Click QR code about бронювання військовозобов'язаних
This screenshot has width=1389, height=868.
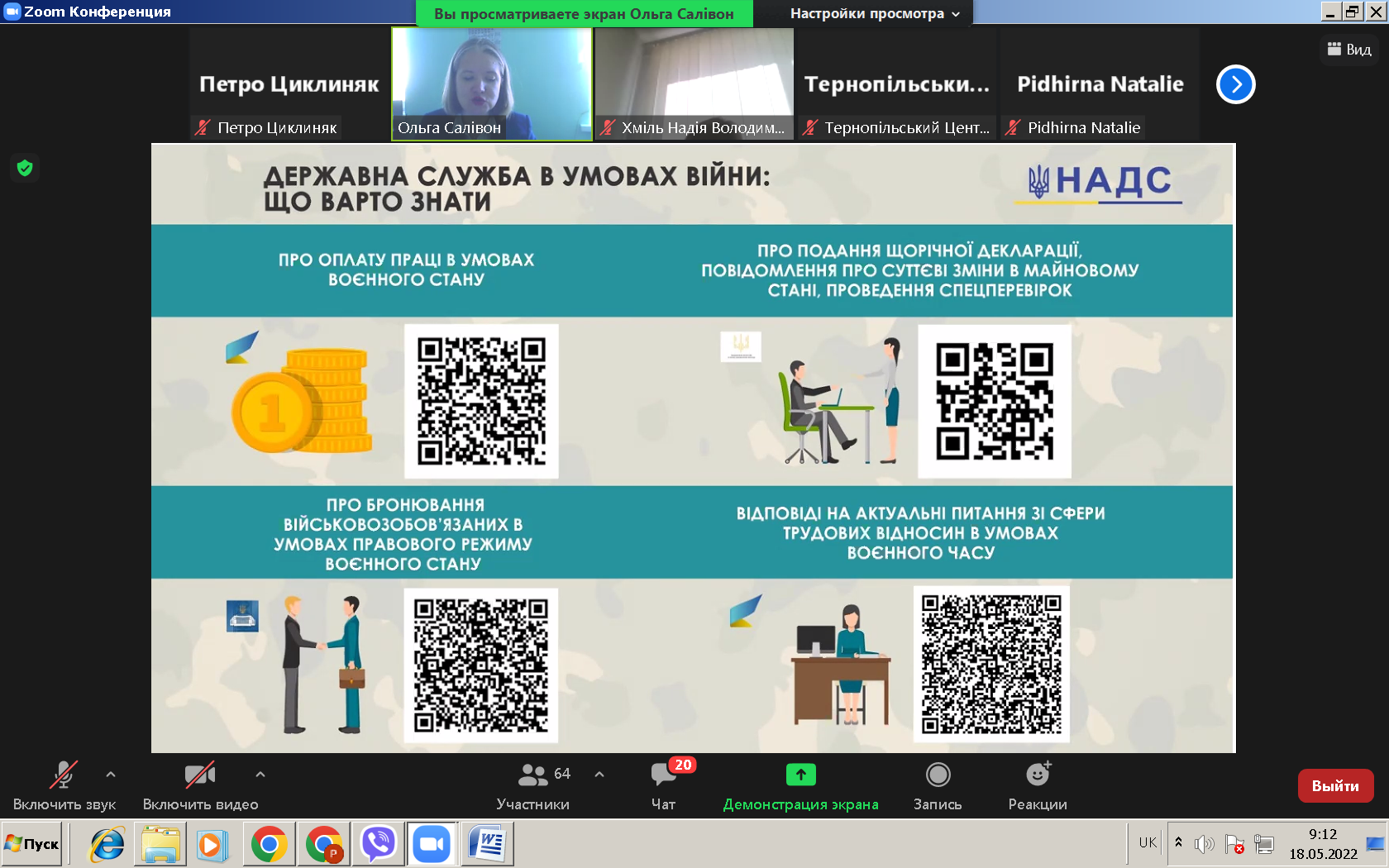coord(481,665)
